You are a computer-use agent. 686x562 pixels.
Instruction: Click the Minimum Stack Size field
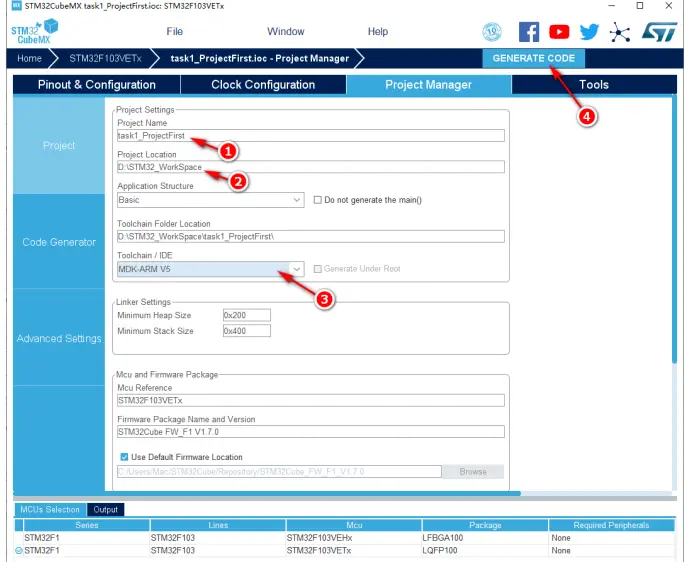pos(247,331)
